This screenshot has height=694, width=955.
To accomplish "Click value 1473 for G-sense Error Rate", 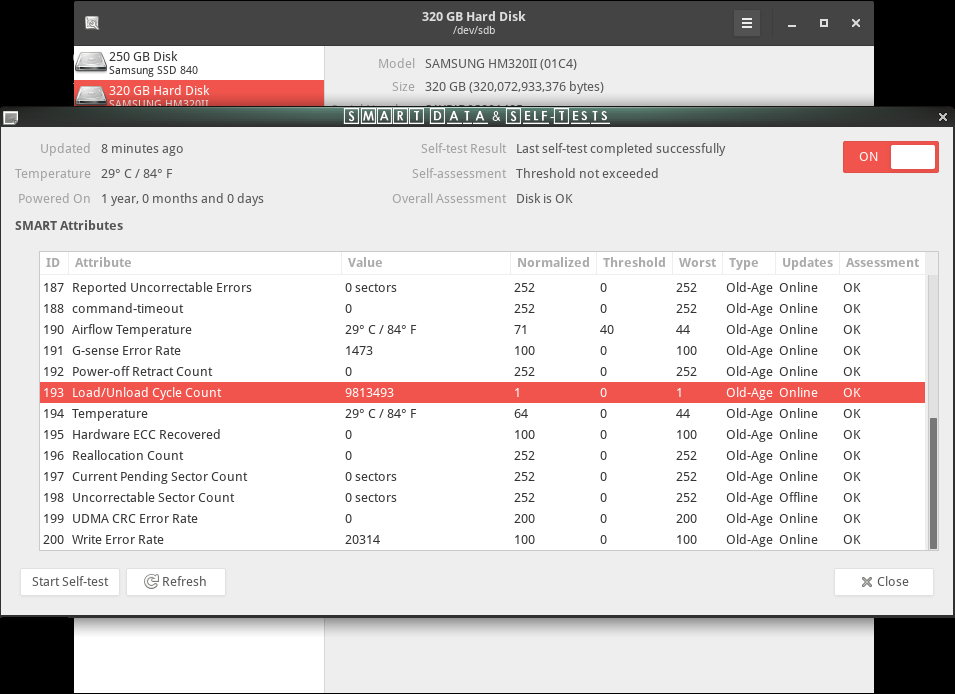I will coord(359,350).
